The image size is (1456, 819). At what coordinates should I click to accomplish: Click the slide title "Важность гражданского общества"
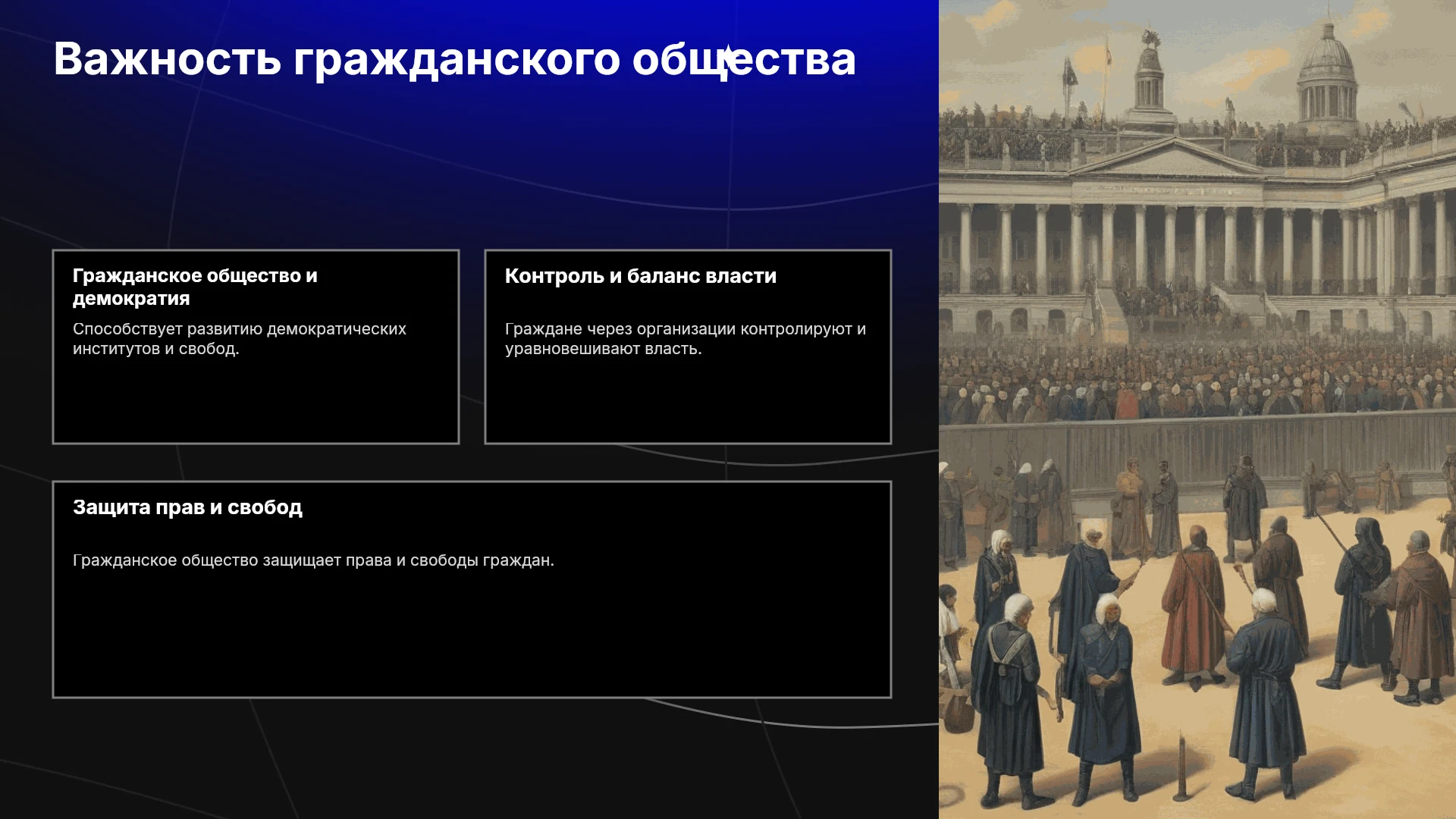click(x=454, y=59)
